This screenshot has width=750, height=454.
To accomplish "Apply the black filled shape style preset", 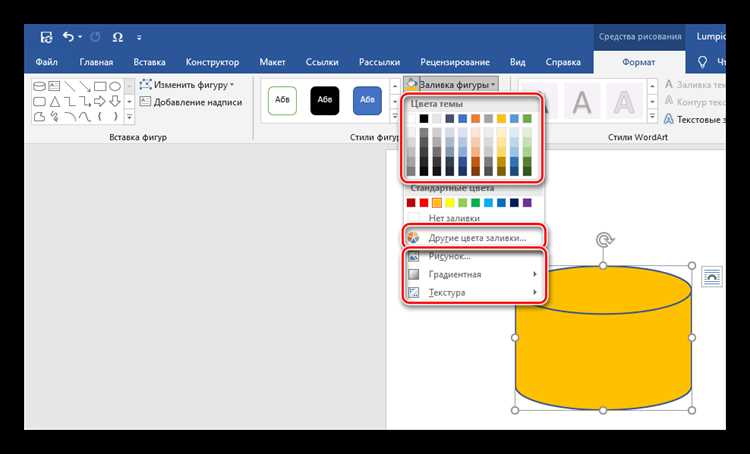I will (x=325, y=100).
